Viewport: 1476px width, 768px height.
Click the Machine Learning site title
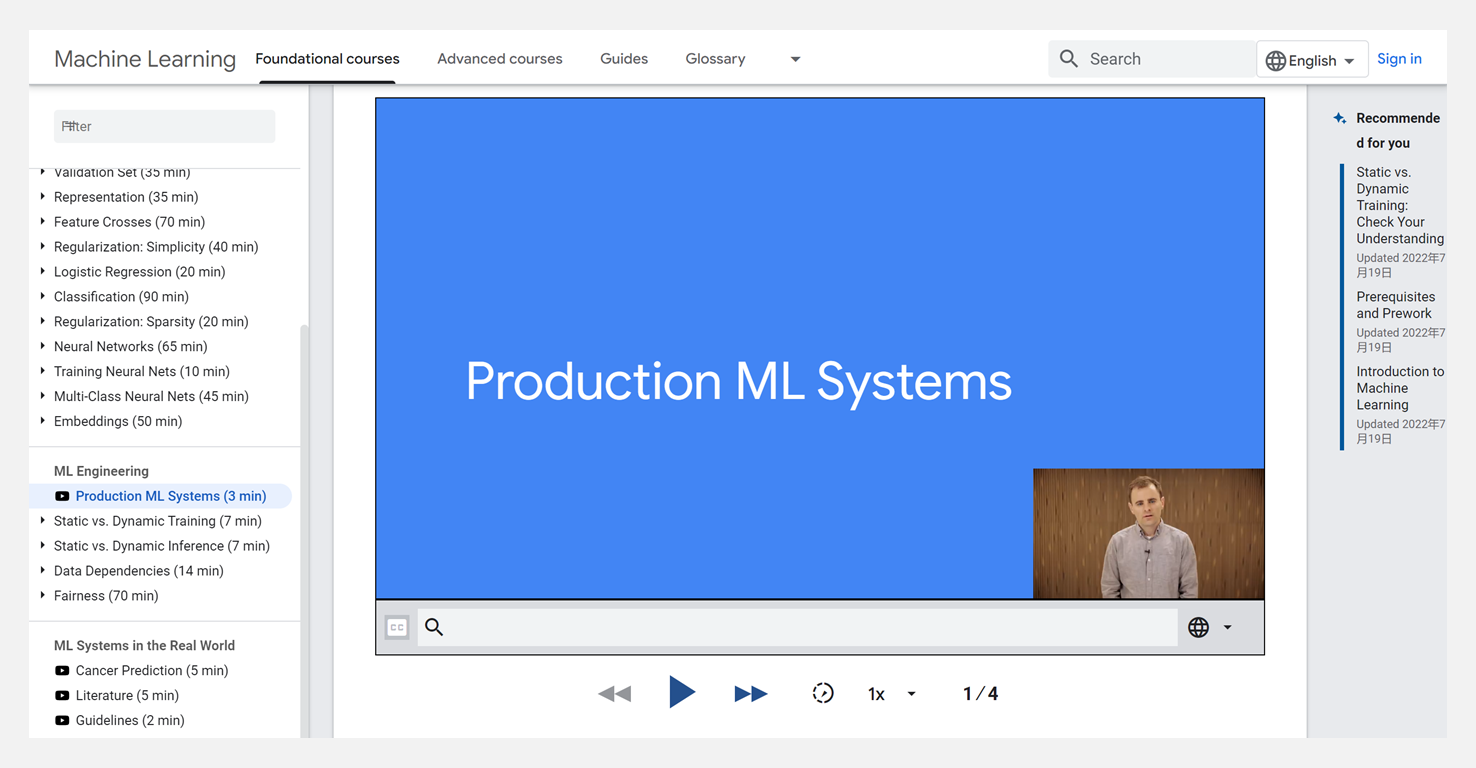click(x=145, y=59)
